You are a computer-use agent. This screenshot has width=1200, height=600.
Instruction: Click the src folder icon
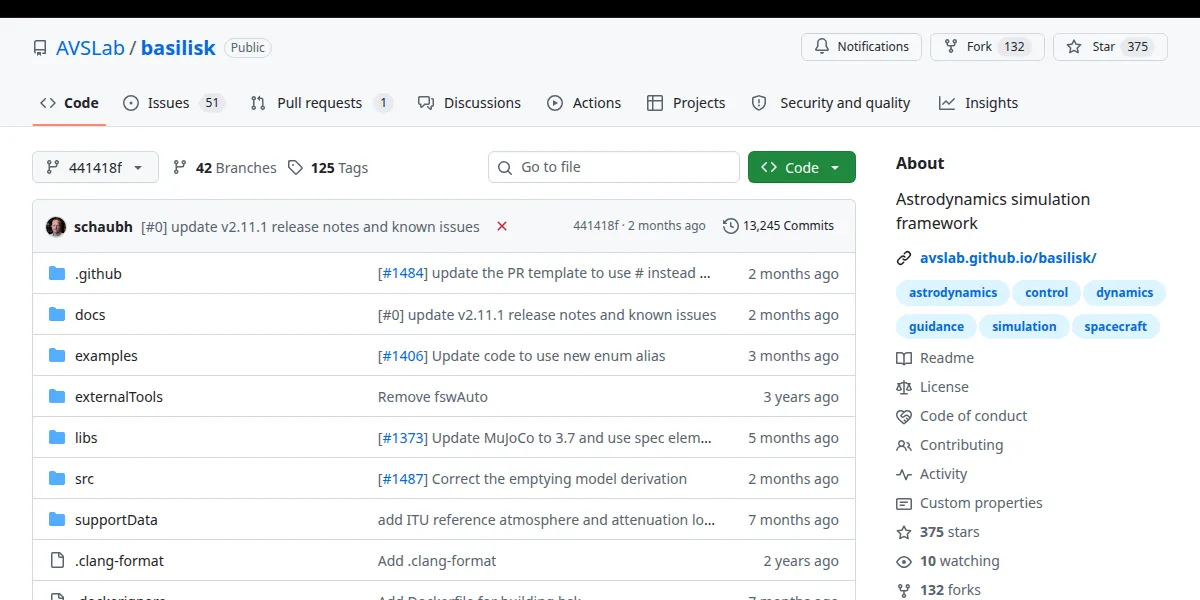pos(57,478)
